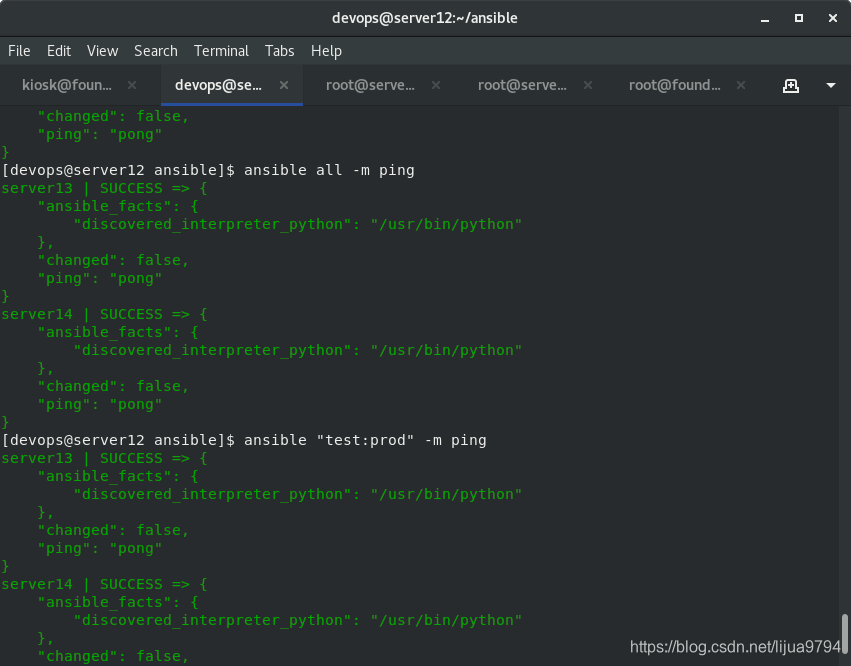Image resolution: width=851 pixels, height=666 pixels.
Task: Expand the tab list dropdown arrow
Action: pyautogui.click(x=830, y=85)
